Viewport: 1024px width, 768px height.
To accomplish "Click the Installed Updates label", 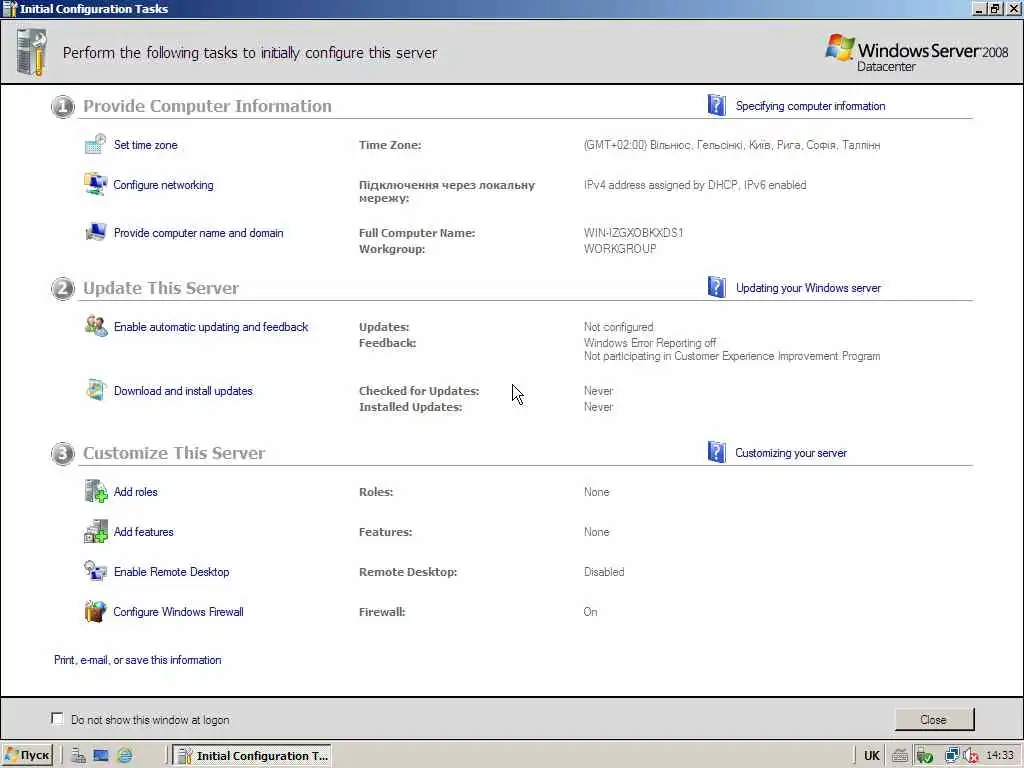I will (410, 407).
